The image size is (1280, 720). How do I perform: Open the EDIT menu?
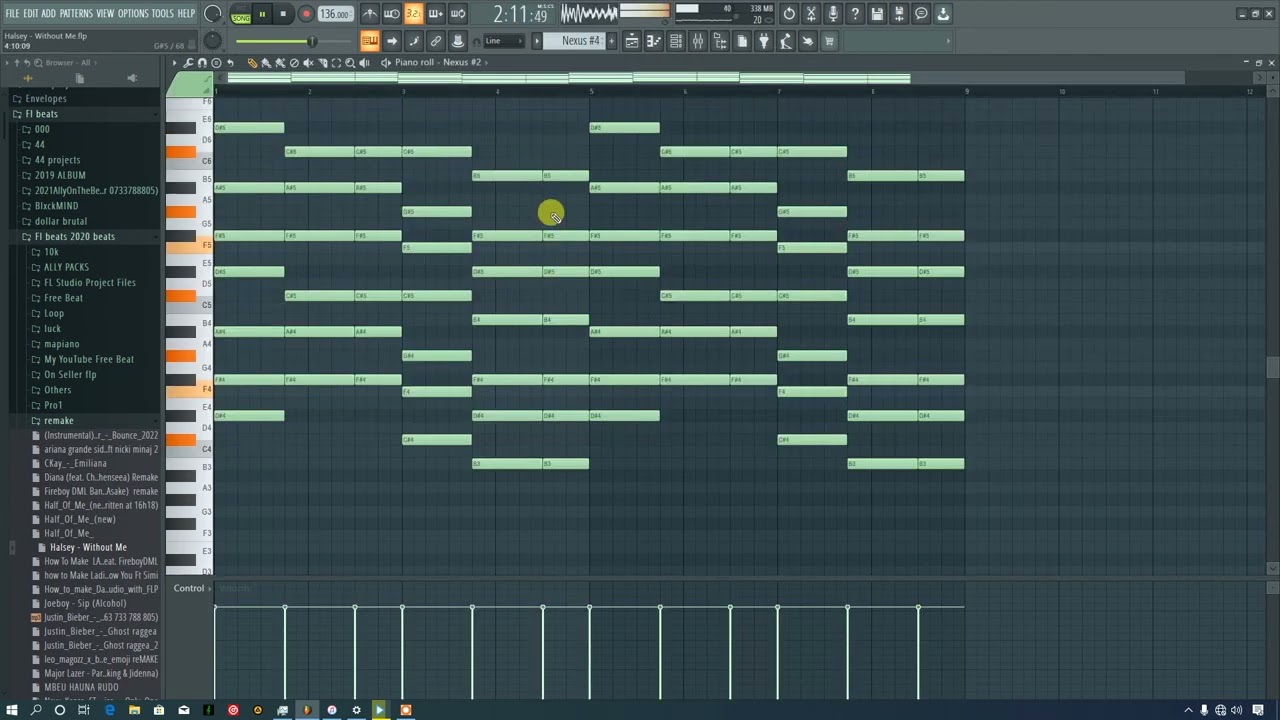click(x=31, y=13)
